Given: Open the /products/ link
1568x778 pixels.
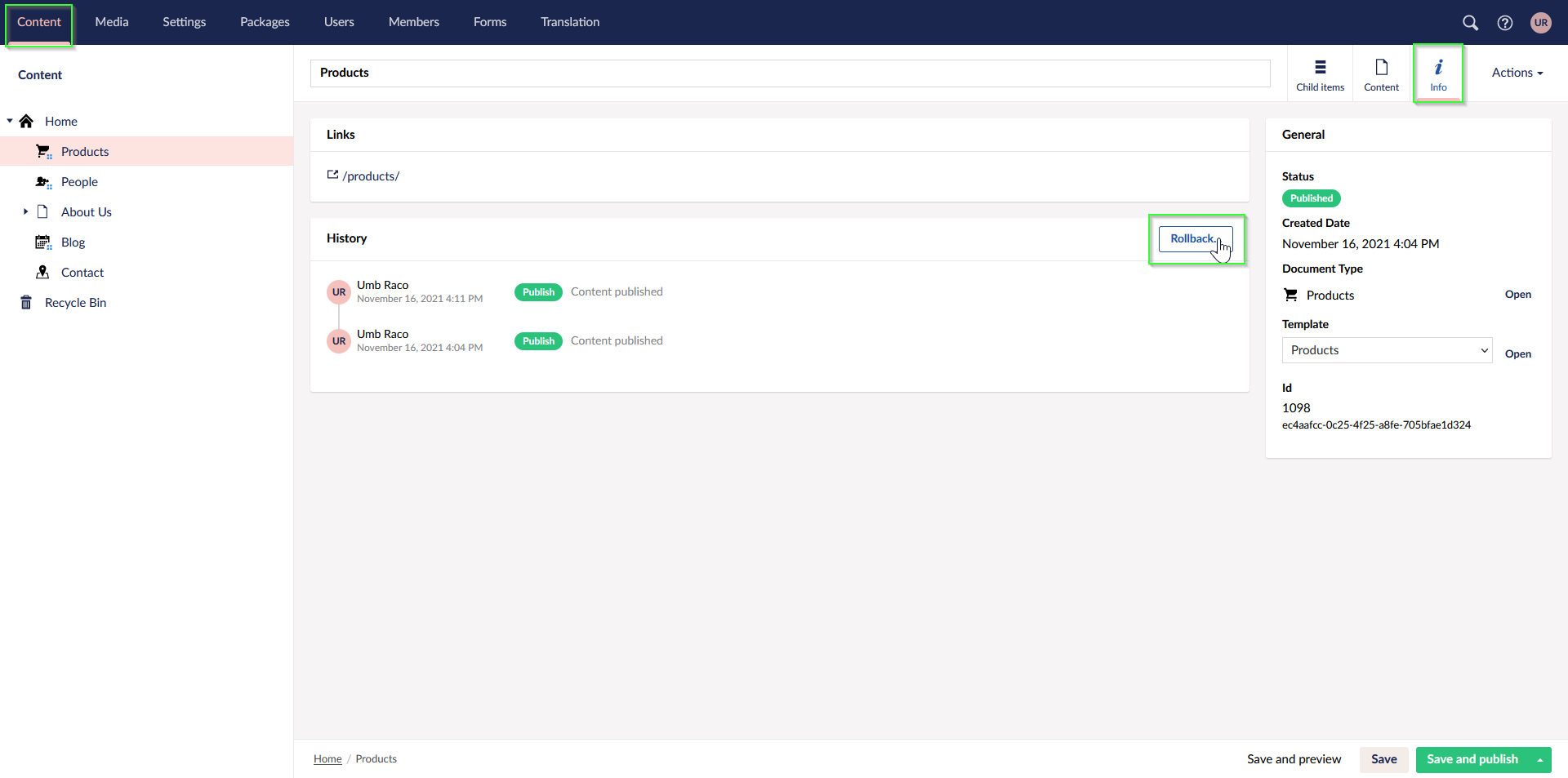Looking at the screenshot, I should (370, 176).
